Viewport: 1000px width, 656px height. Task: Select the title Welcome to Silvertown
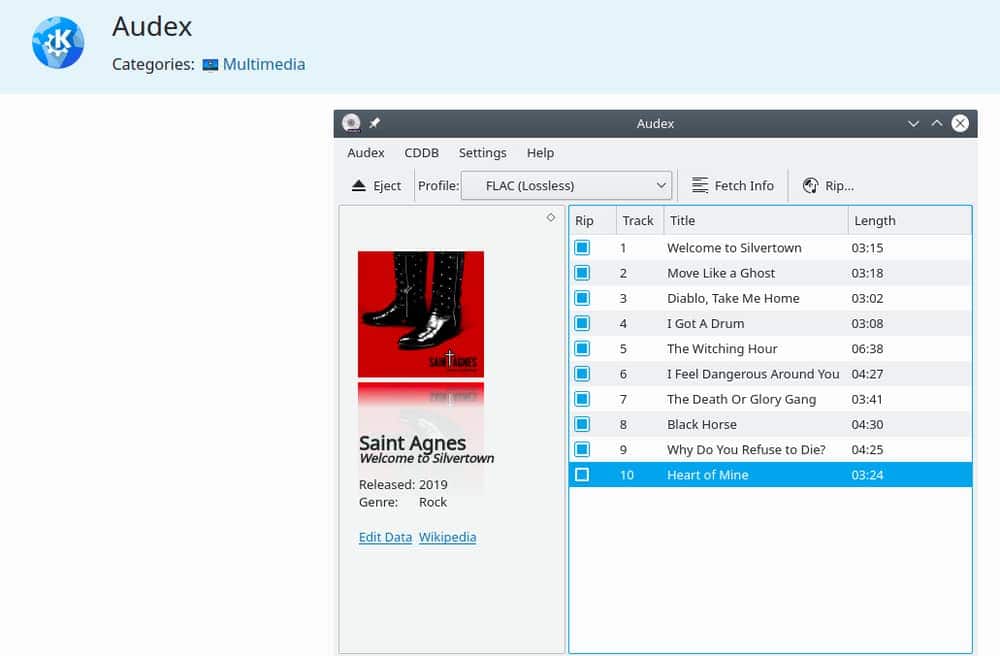point(734,248)
